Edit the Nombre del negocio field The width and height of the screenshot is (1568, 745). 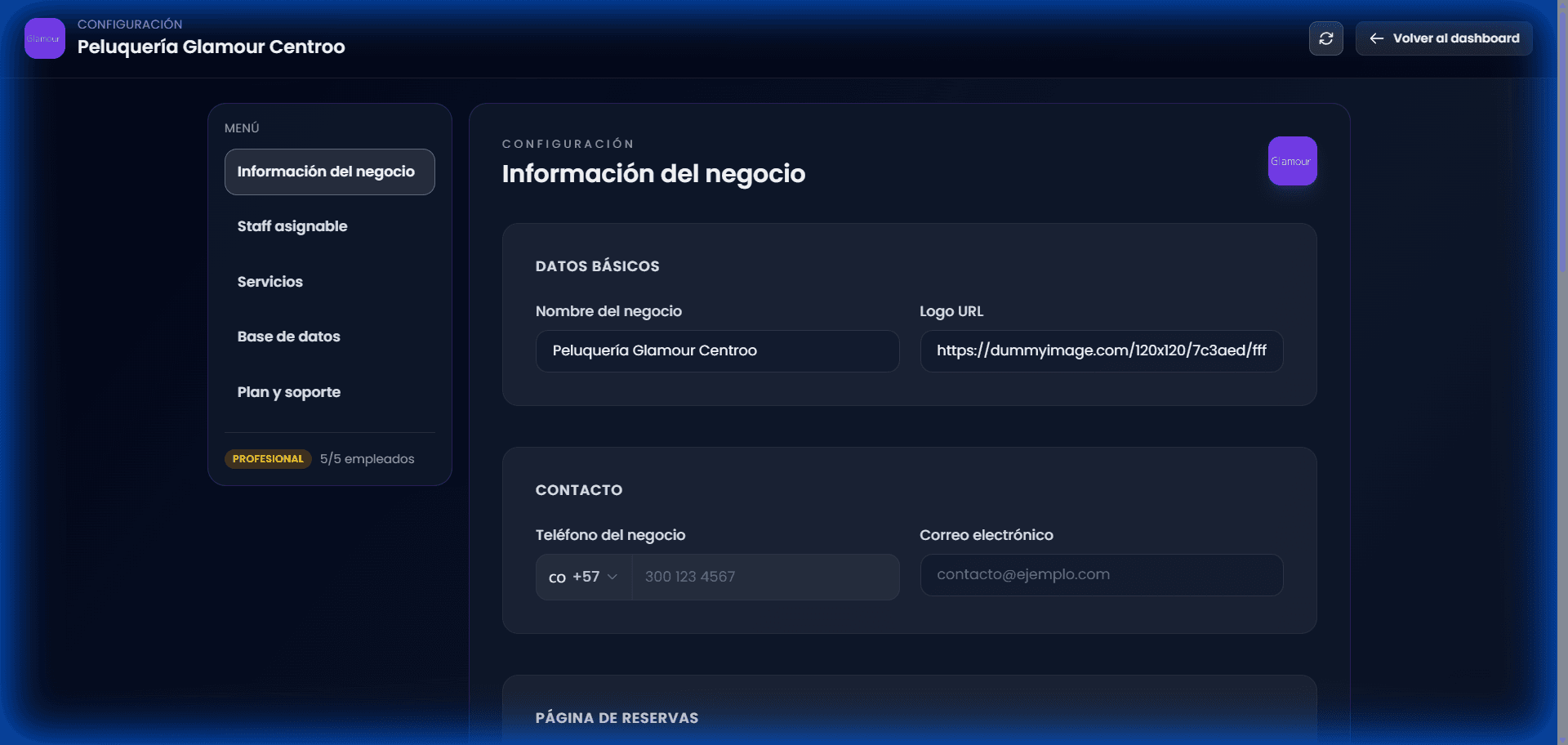tap(717, 350)
